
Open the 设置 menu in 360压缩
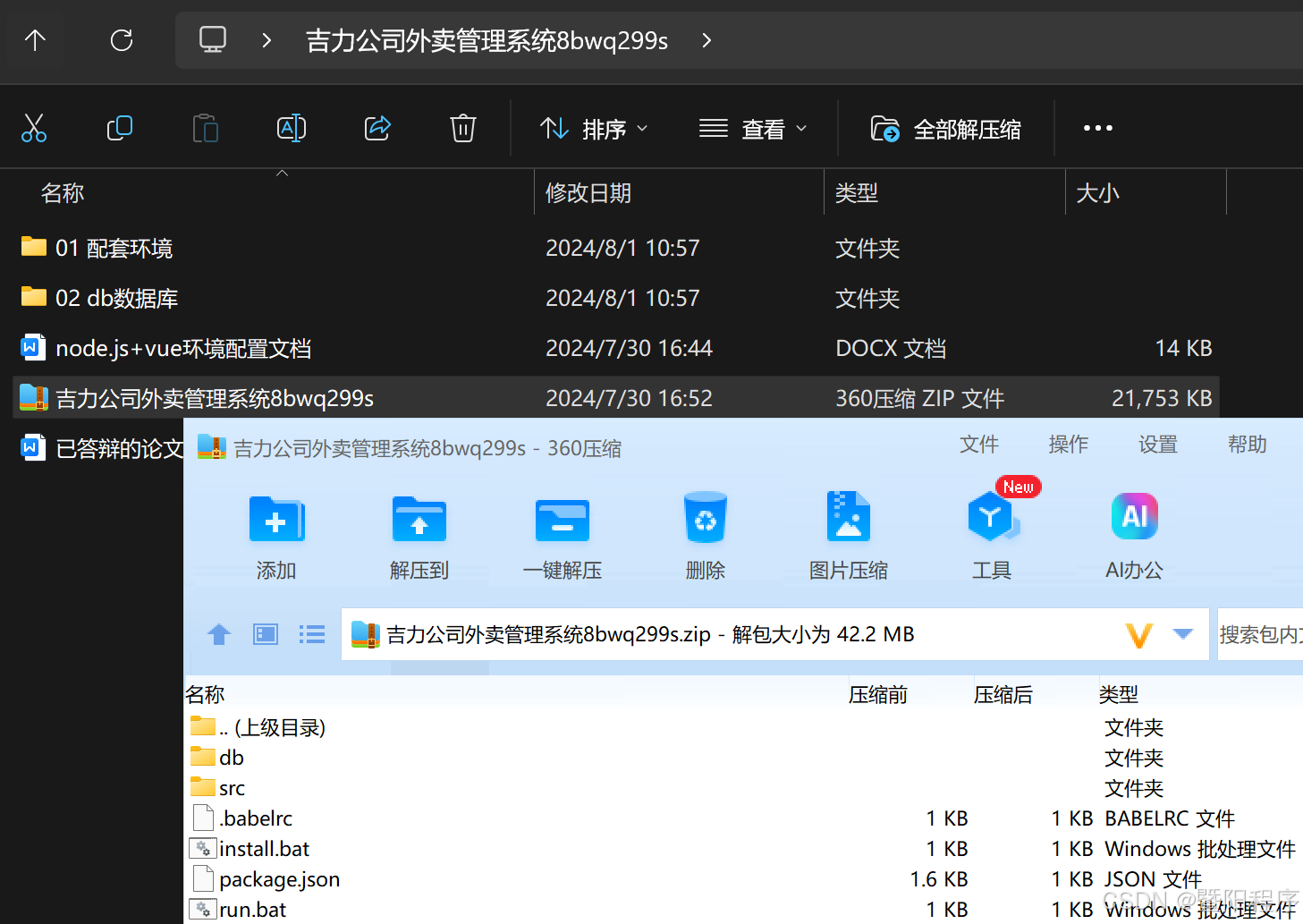[1158, 445]
